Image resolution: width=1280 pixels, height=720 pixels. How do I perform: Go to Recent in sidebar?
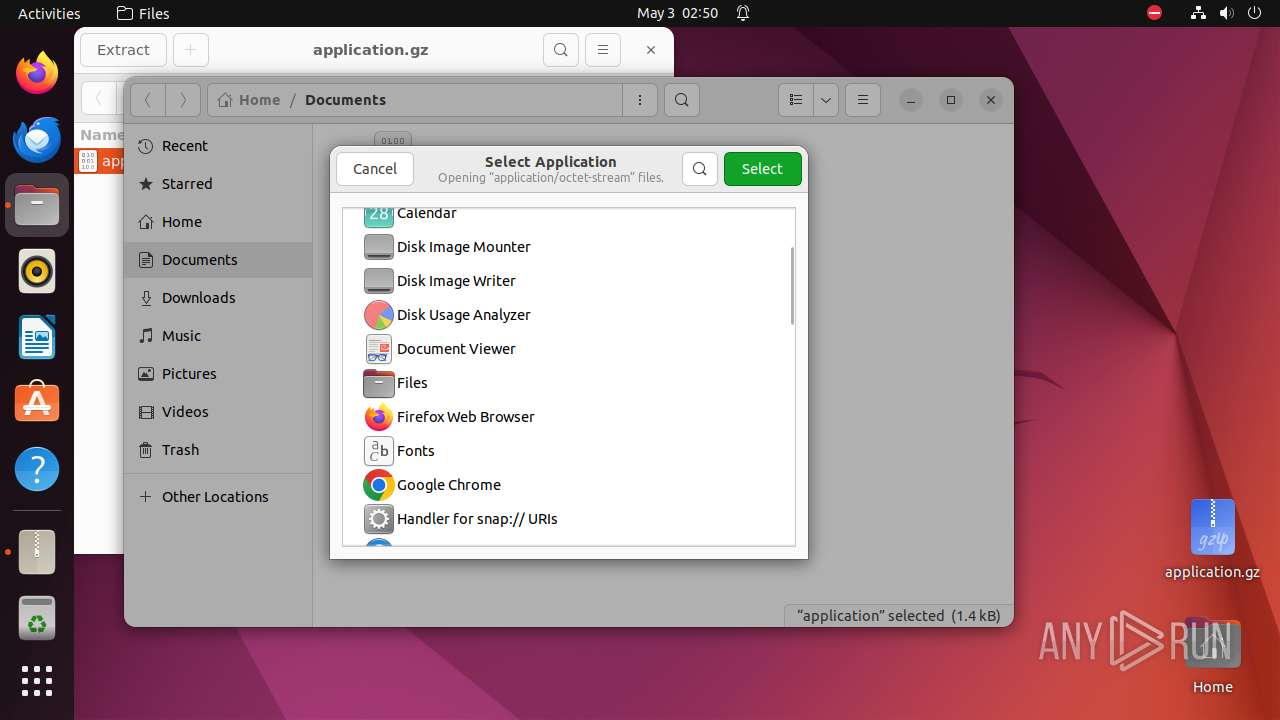218,146
